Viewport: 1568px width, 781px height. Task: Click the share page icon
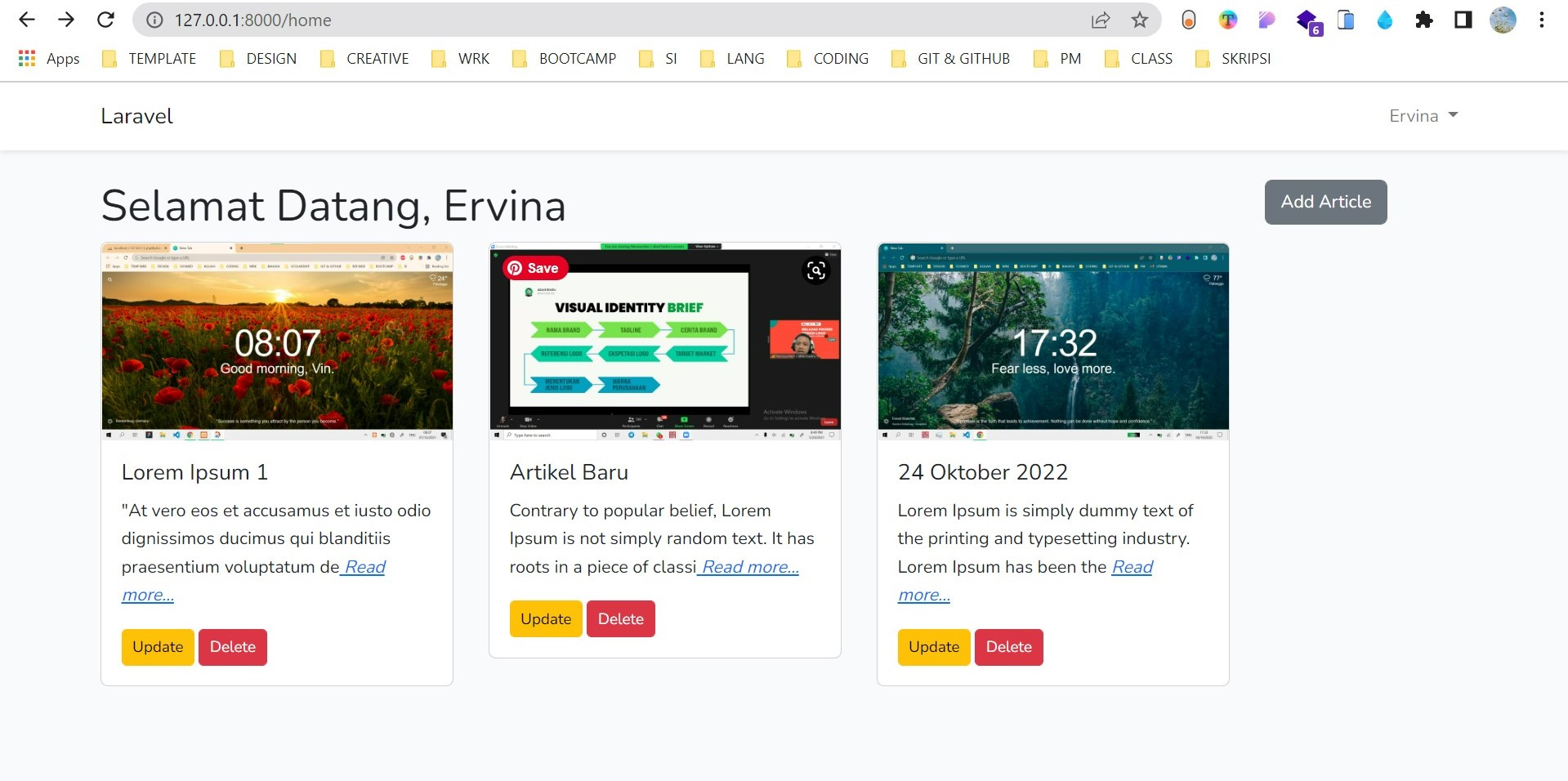tap(1101, 20)
